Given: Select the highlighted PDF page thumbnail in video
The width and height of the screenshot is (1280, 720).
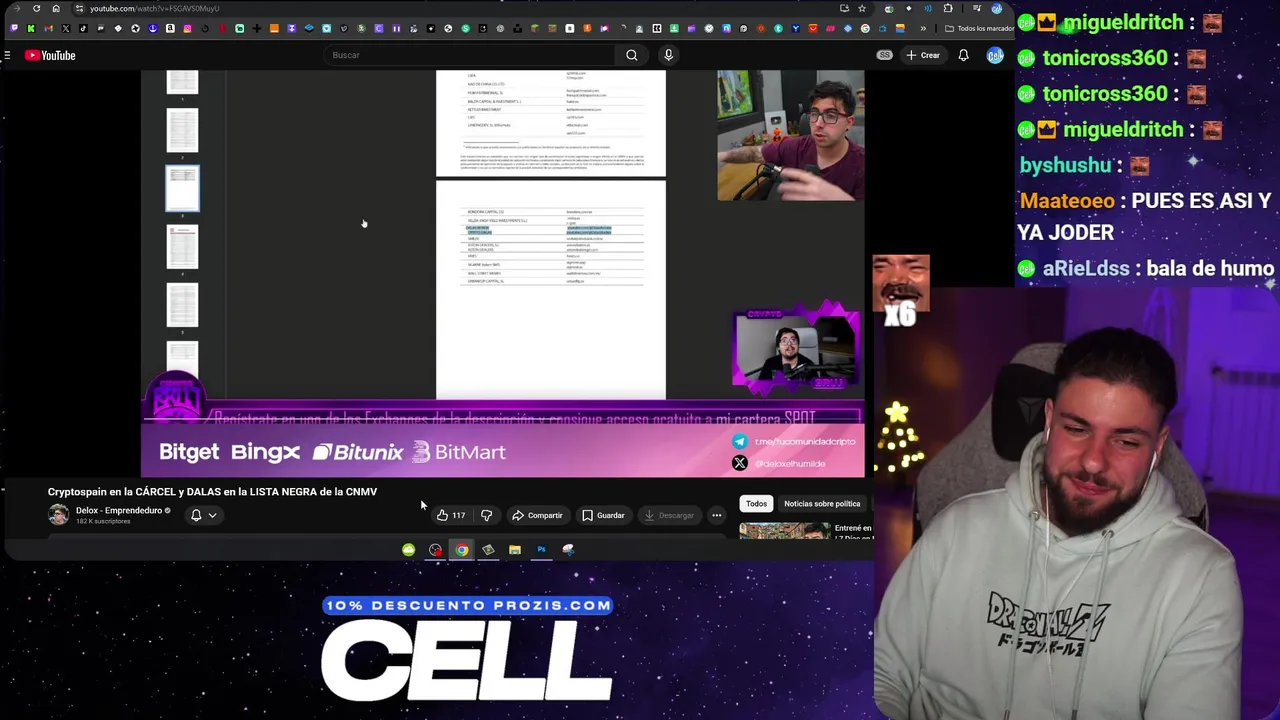Looking at the screenshot, I should (182, 189).
